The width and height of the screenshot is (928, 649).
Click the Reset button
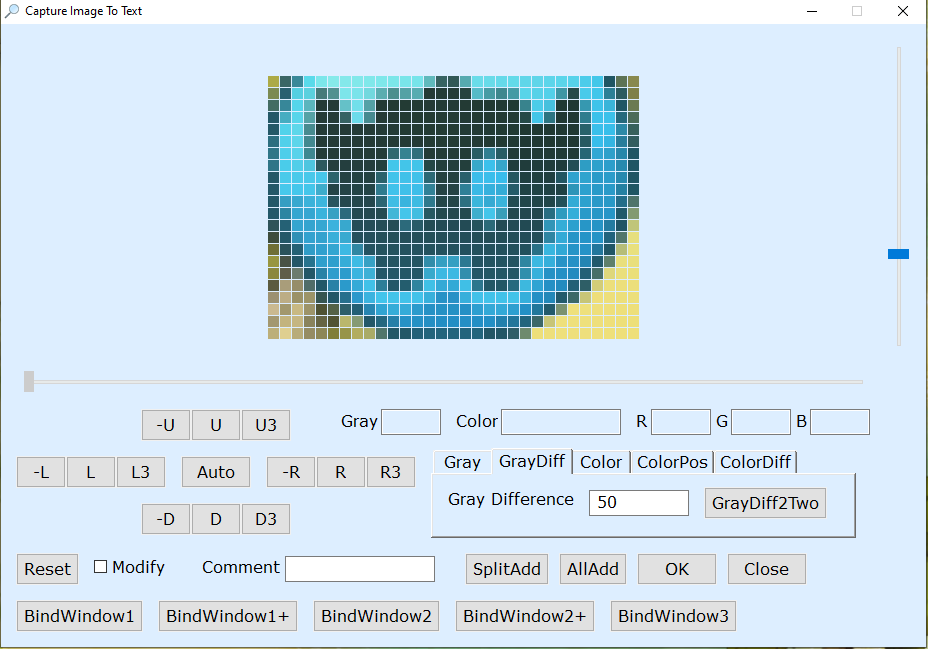(47, 569)
